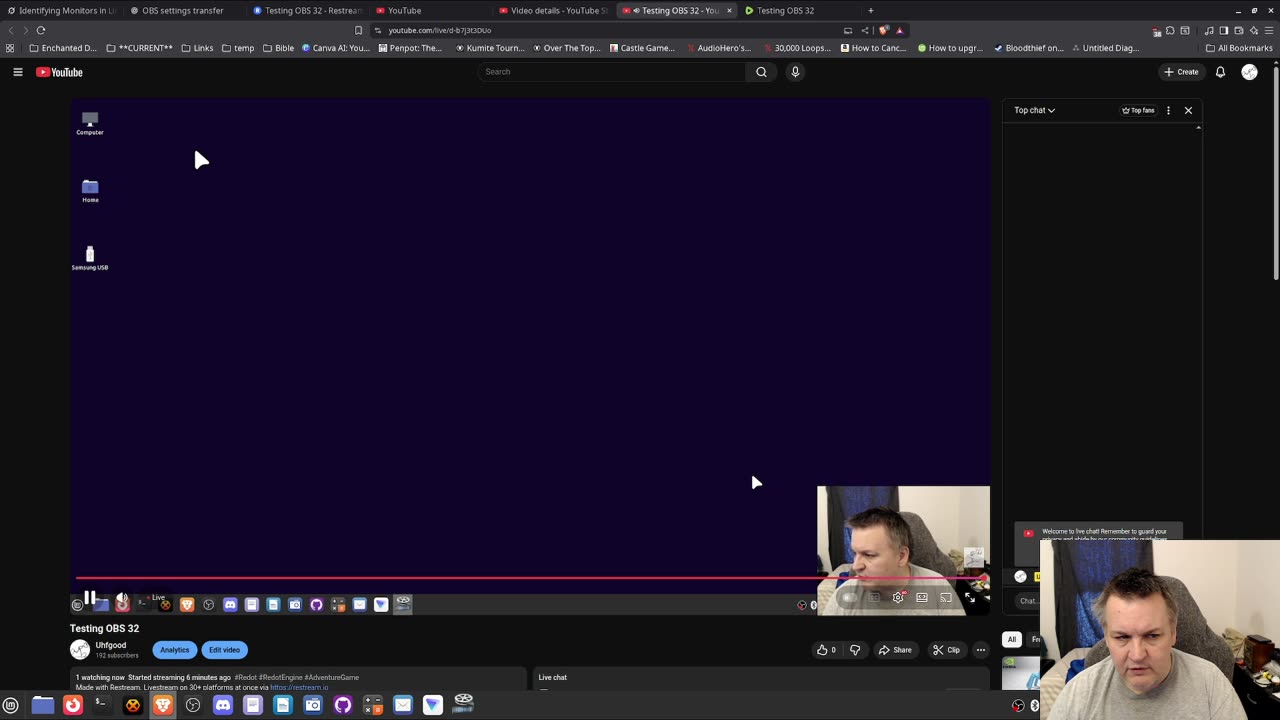Pause the live video

pyautogui.click(x=89, y=598)
